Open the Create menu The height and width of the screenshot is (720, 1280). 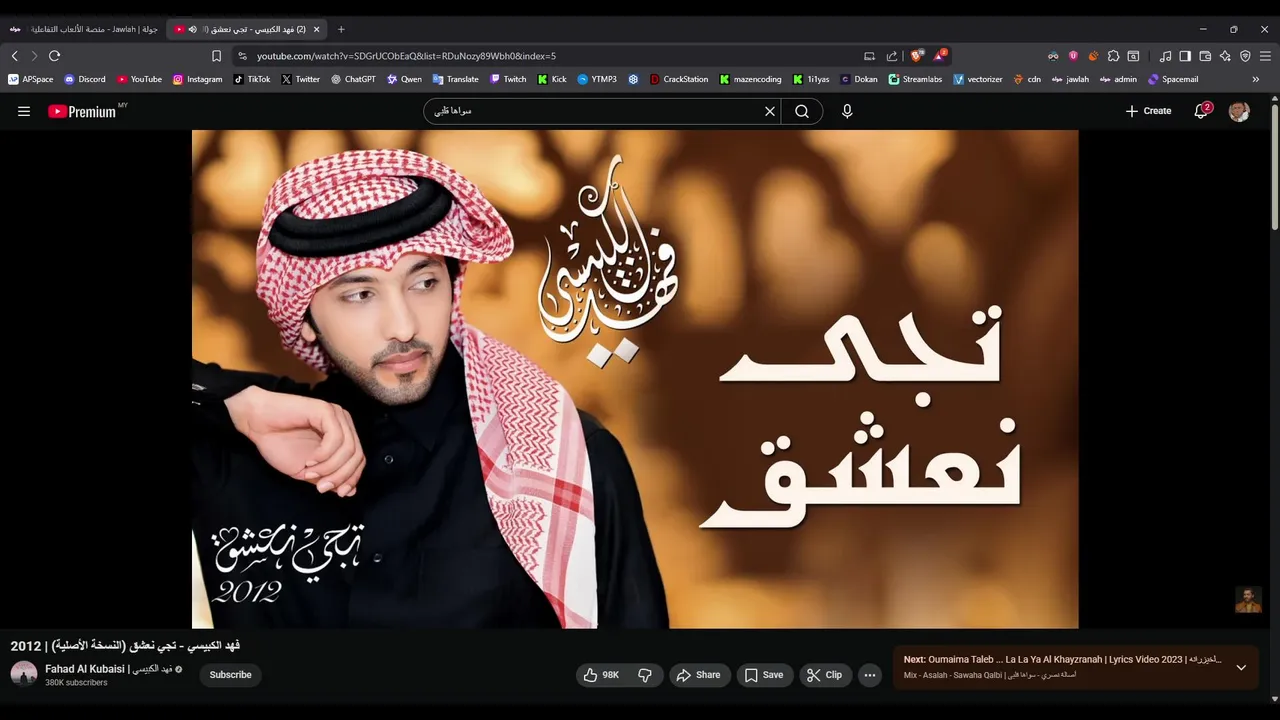click(1148, 111)
